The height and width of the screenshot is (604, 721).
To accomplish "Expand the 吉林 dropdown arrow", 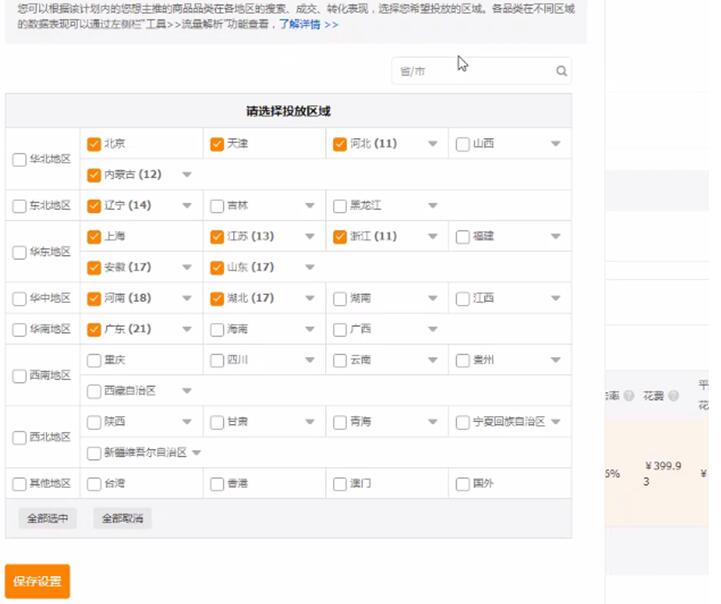I will [x=310, y=205].
